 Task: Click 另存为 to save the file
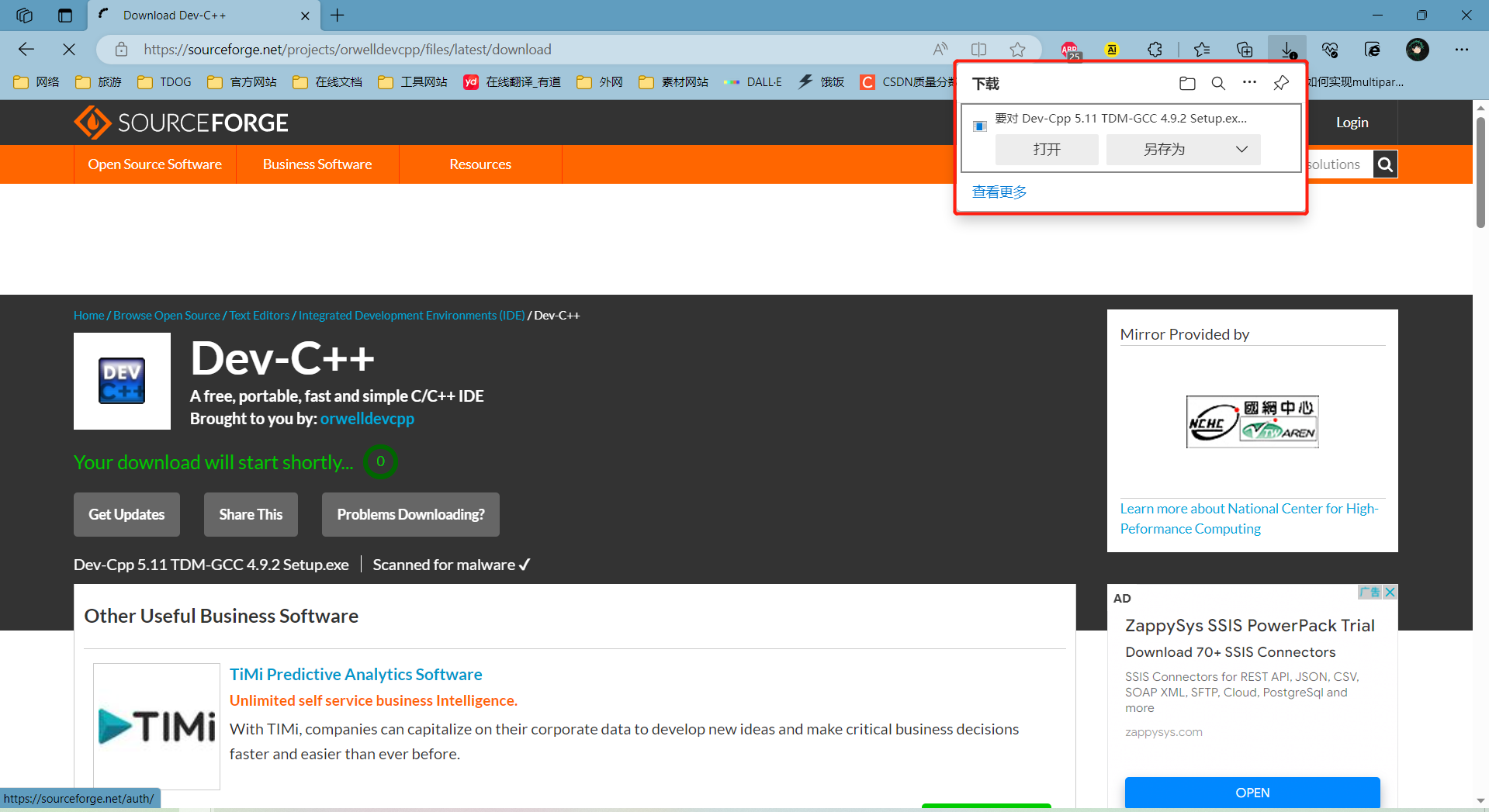1165,150
